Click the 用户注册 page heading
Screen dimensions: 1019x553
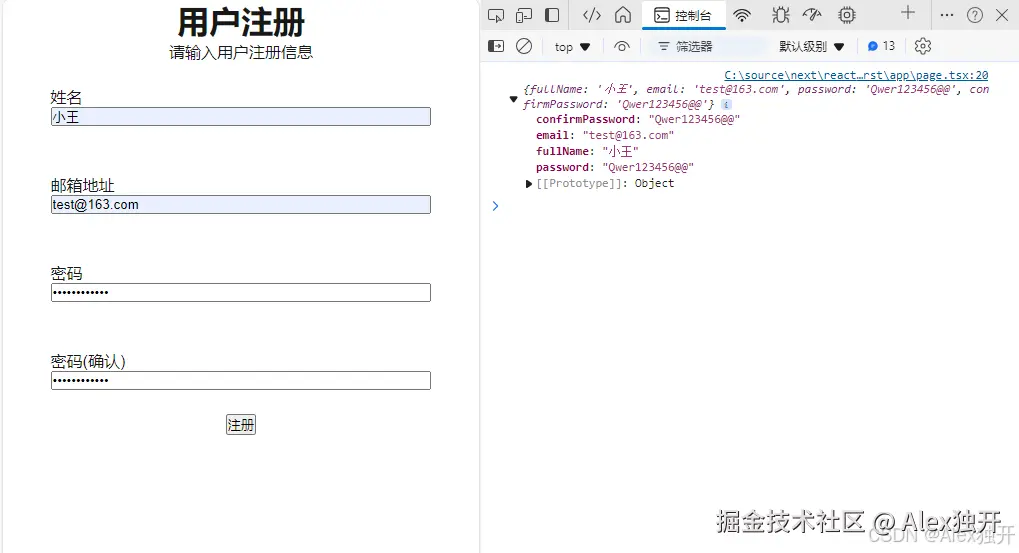coord(241,22)
